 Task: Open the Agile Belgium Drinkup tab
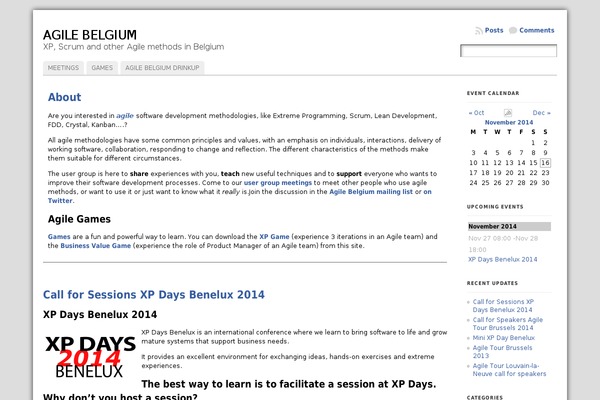[162, 68]
